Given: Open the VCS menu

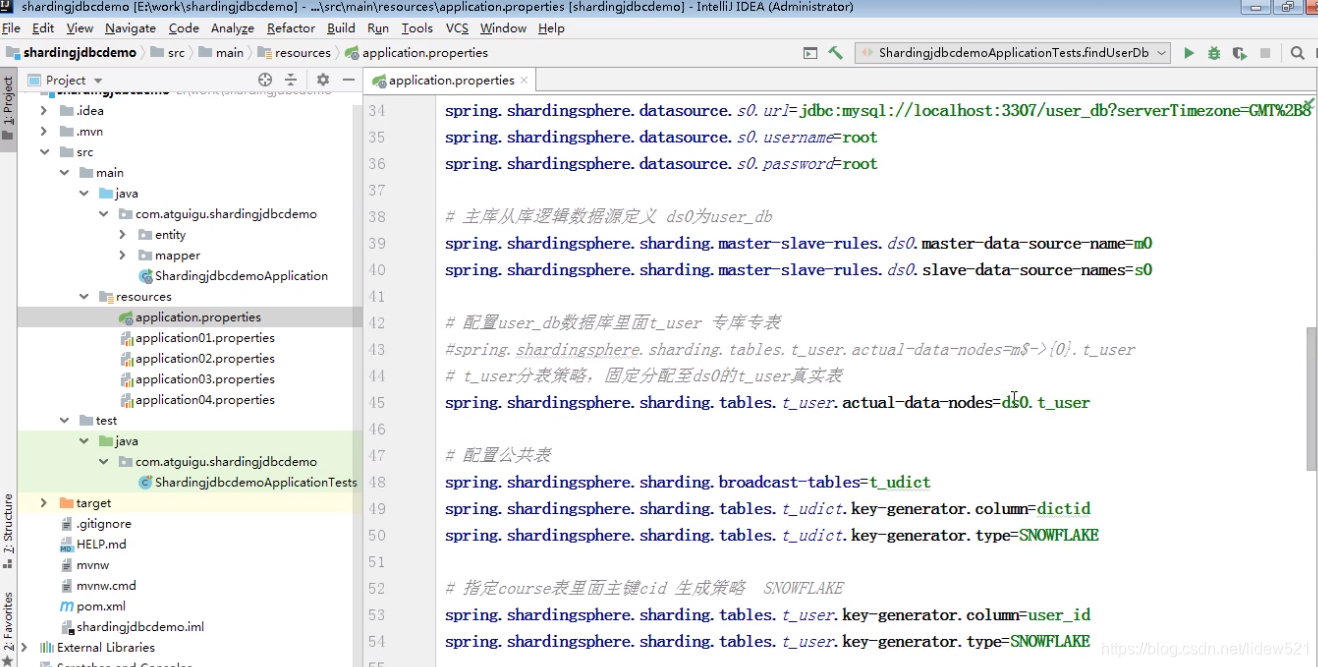Looking at the screenshot, I should point(457,28).
